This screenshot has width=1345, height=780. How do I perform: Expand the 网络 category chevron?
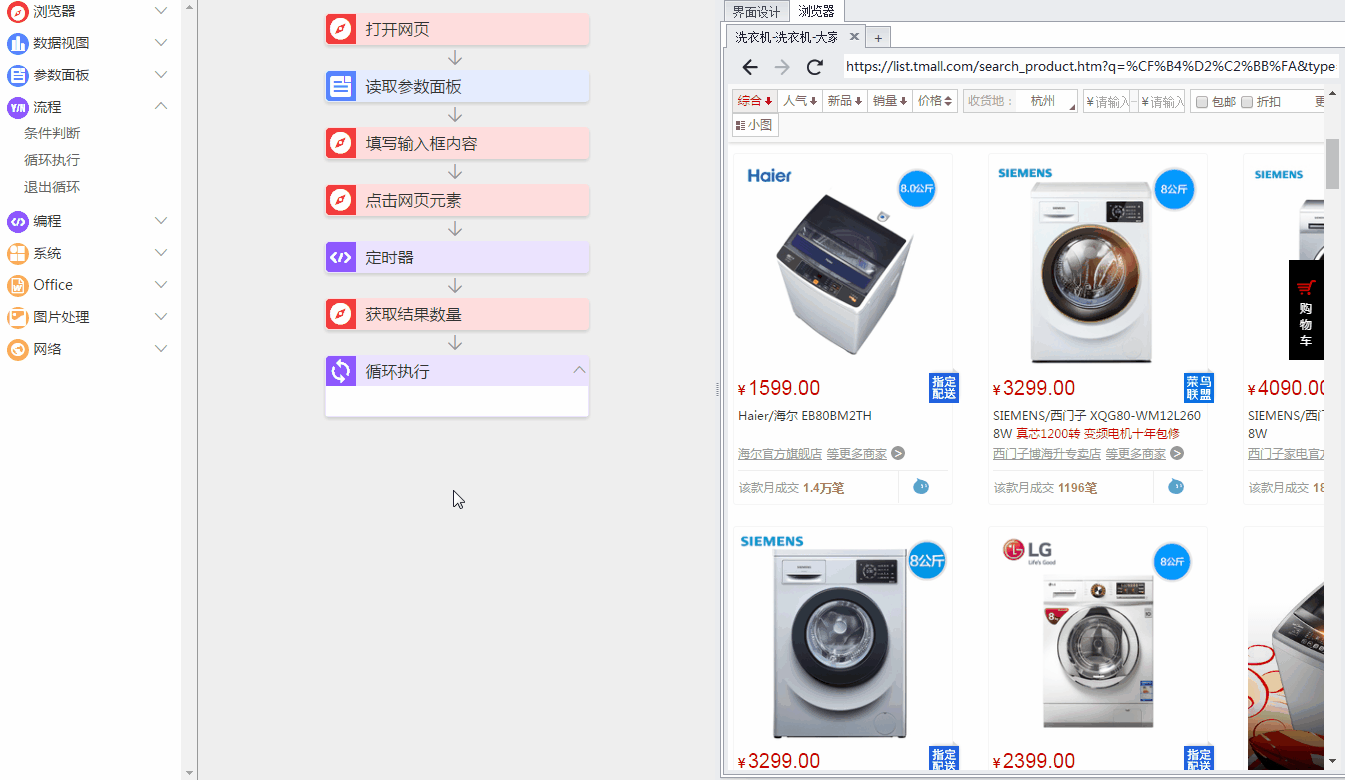point(161,349)
